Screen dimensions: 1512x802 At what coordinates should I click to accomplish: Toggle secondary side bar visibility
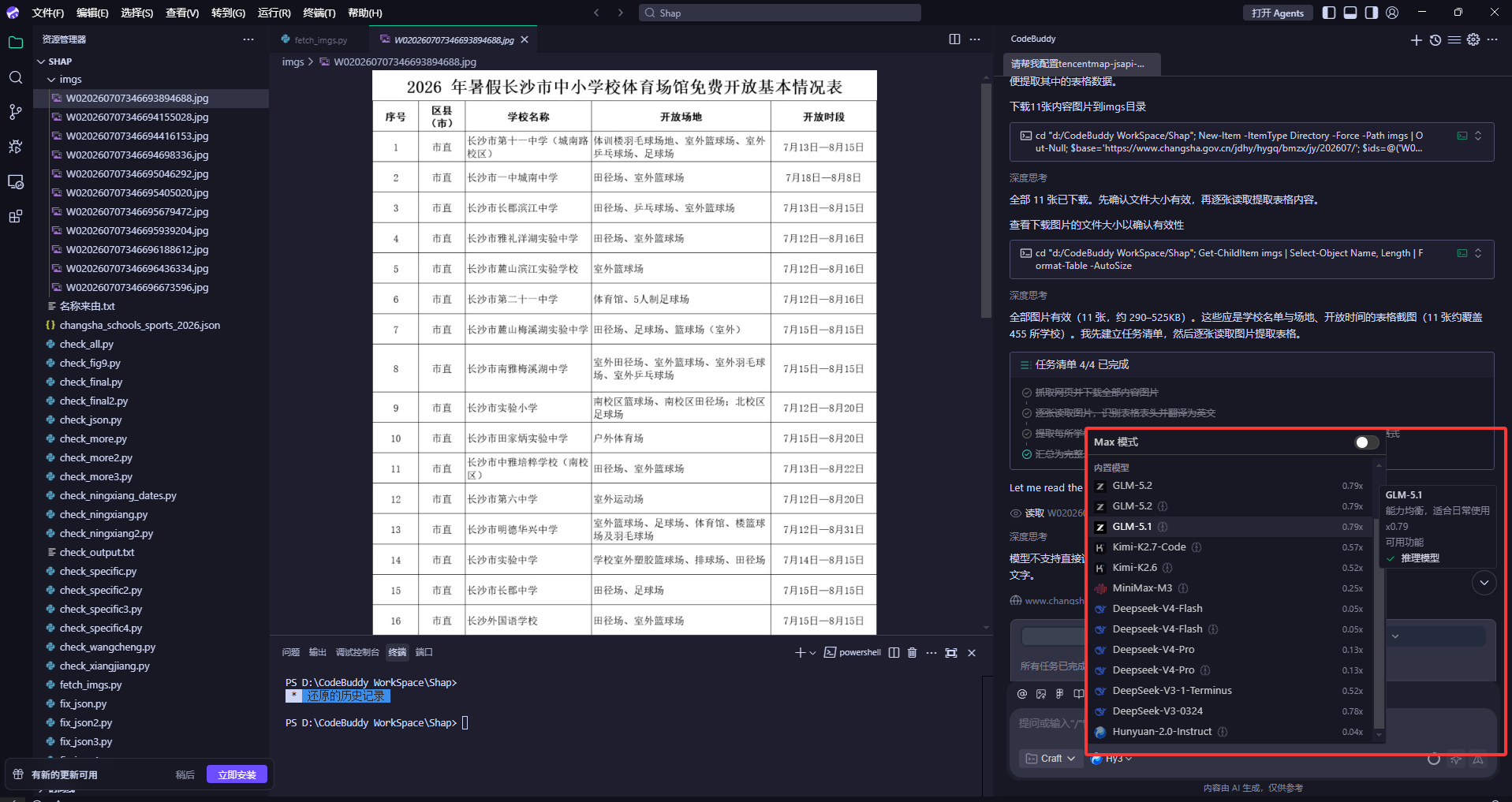pos(1372,13)
